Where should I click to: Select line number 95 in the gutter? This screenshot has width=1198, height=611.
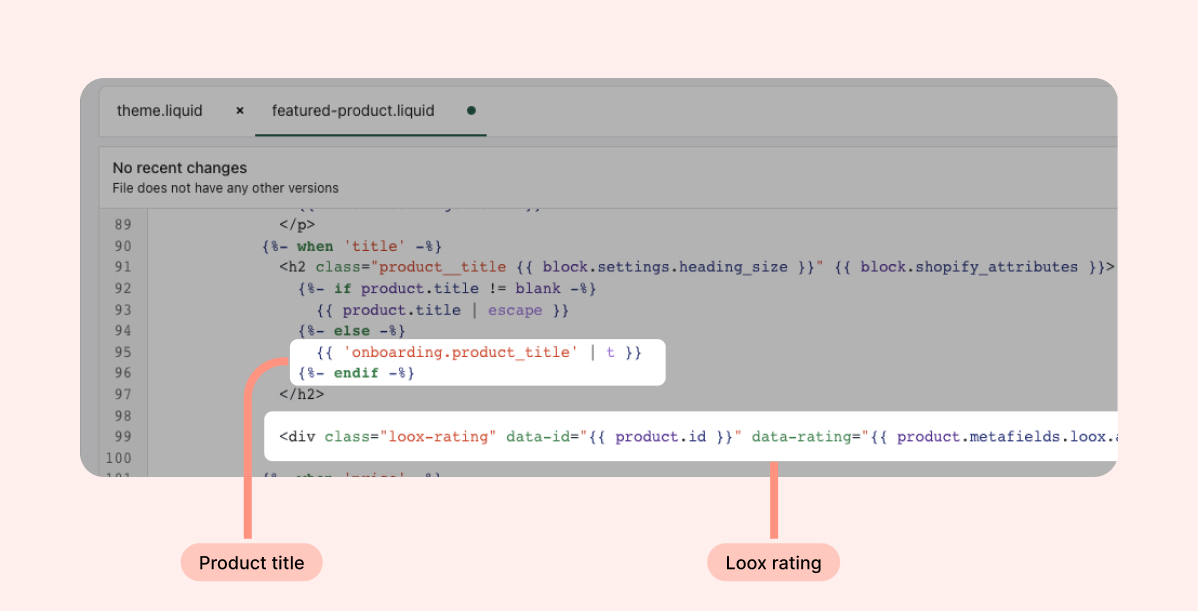pos(123,352)
